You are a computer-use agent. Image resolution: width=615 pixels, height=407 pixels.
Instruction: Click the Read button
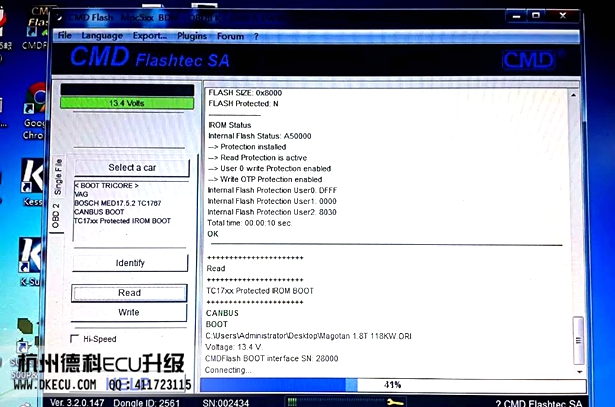(x=129, y=293)
